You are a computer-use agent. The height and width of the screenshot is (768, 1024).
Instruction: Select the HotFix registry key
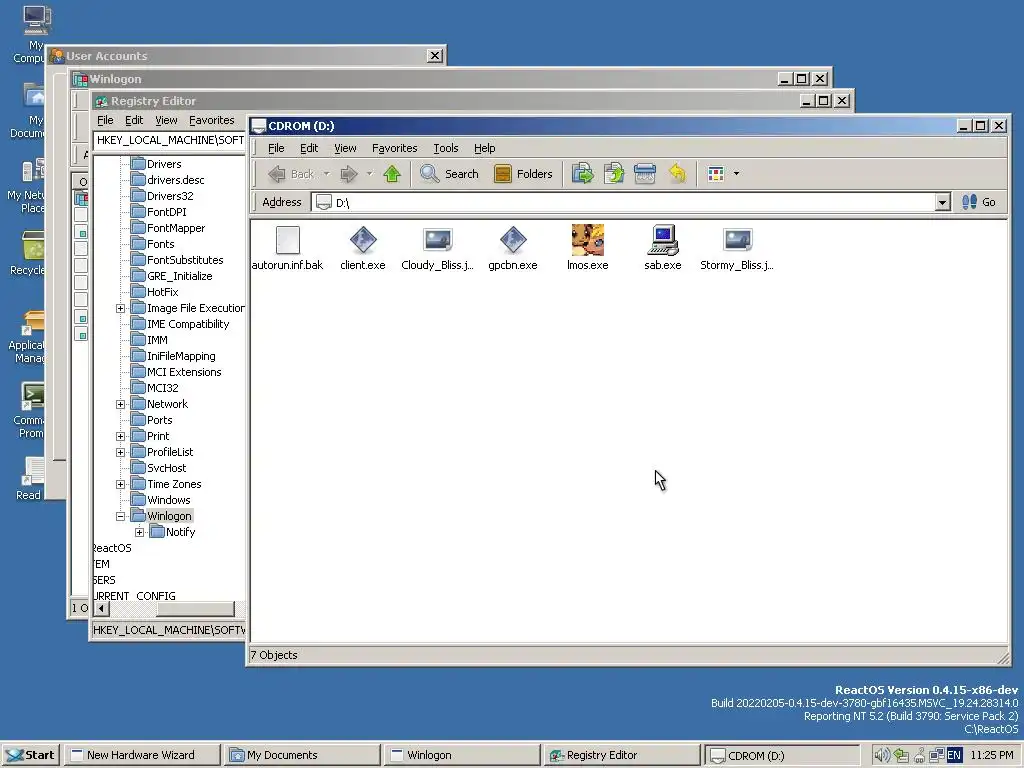tap(163, 292)
